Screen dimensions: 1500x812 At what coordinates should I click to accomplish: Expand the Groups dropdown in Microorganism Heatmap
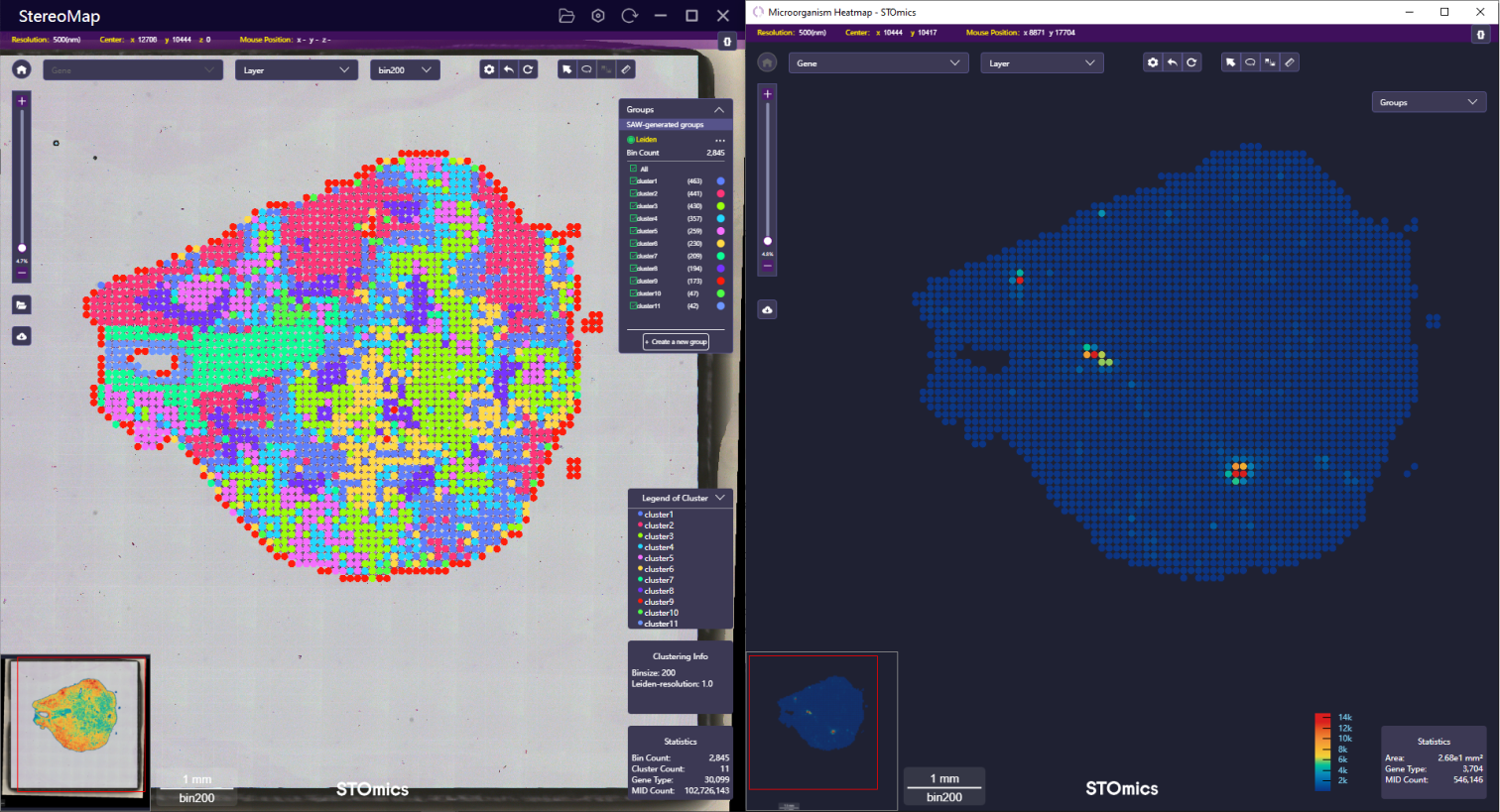1429,102
